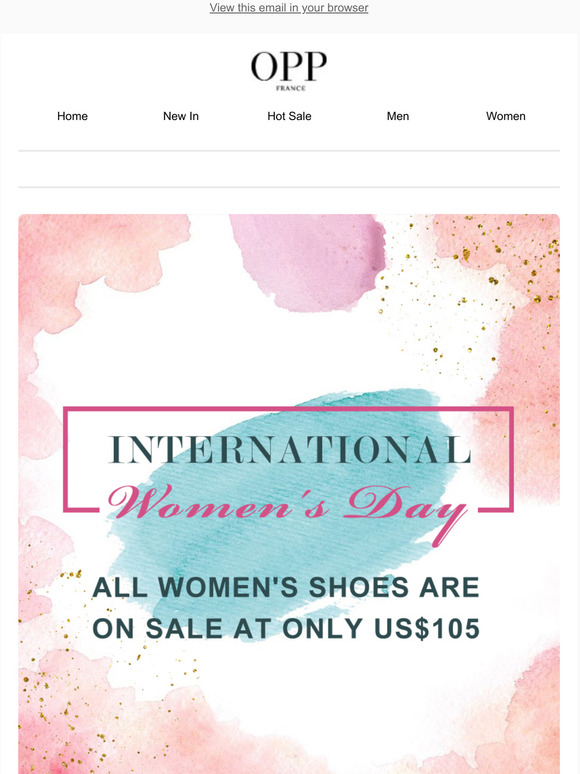Click the pink Women's Day script text

(288, 508)
